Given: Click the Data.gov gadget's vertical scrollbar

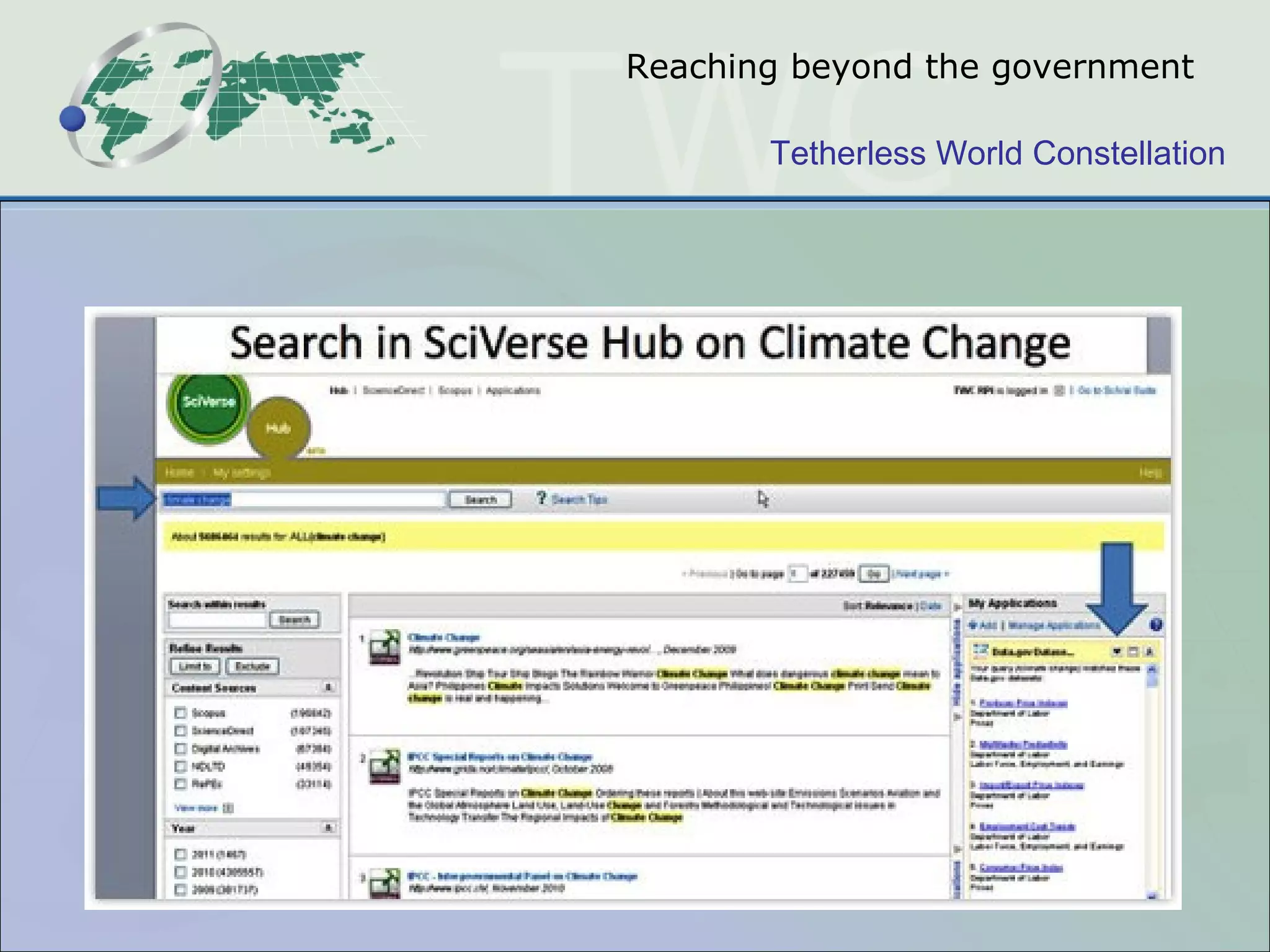Looking at the screenshot, I should 1152,781.
